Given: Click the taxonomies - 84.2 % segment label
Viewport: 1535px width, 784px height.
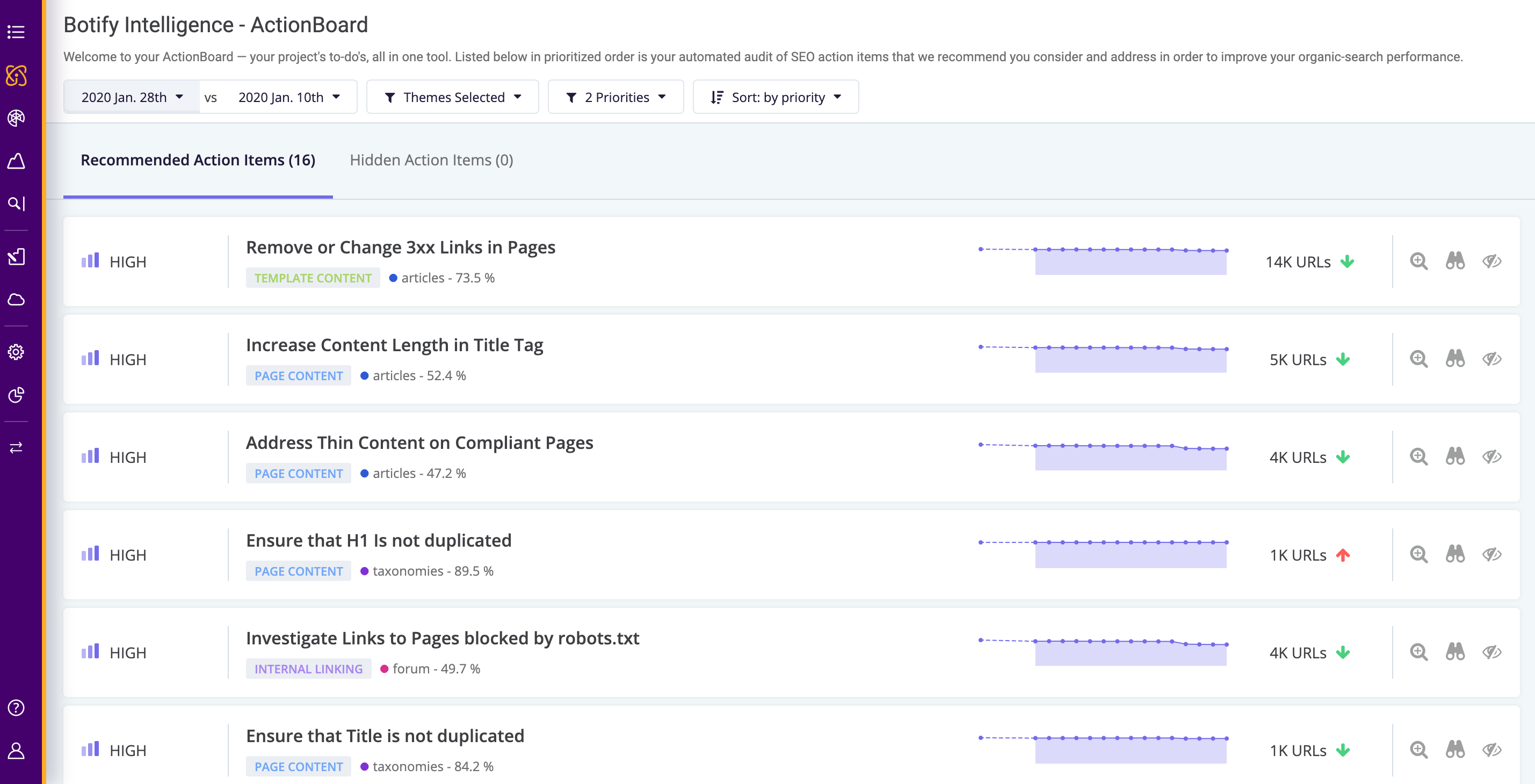Looking at the screenshot, I should (427, 766).
